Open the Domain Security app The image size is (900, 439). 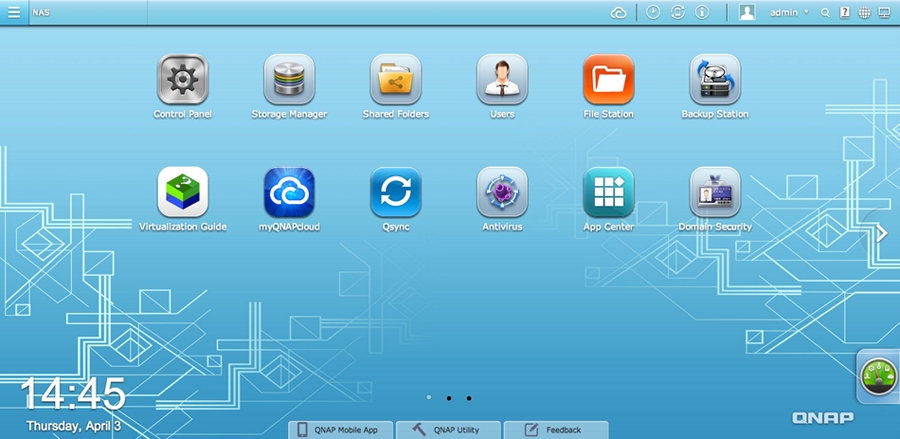click(714, 192)
